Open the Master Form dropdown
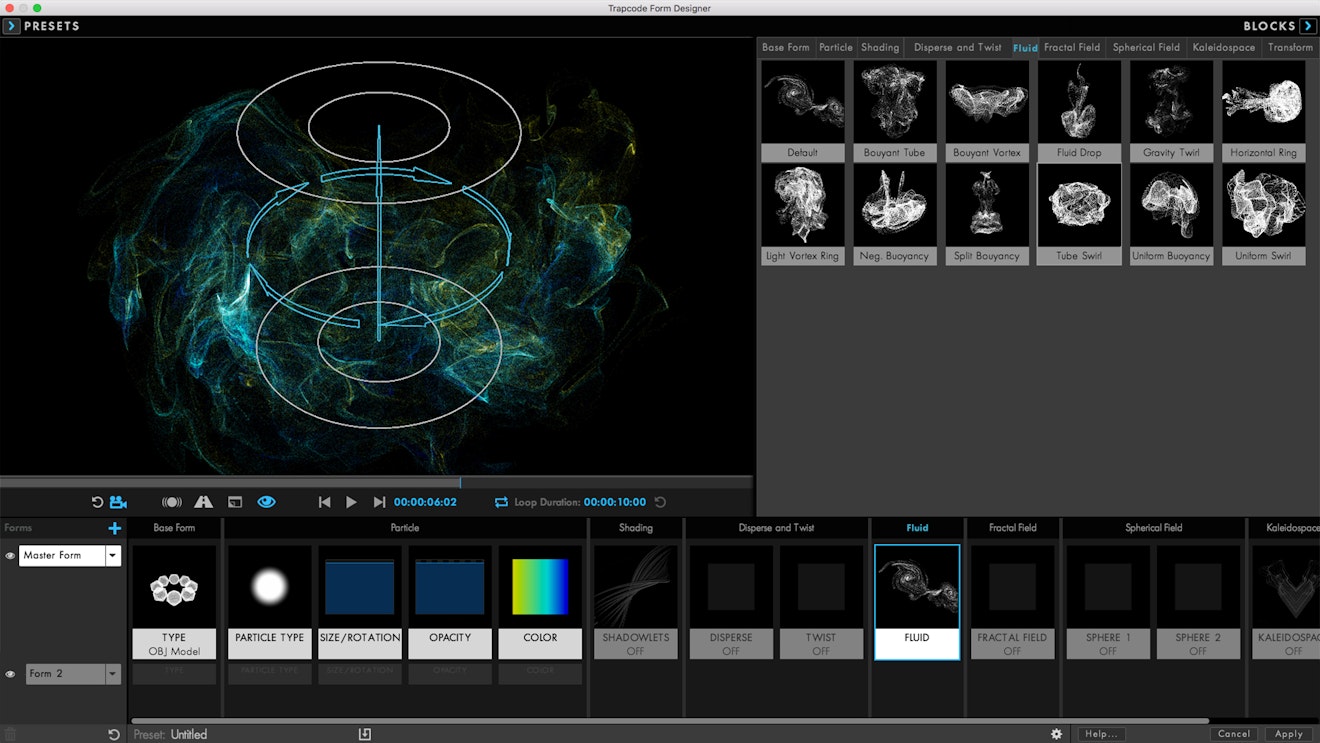The image size is (1320, 743). point(112,555)
